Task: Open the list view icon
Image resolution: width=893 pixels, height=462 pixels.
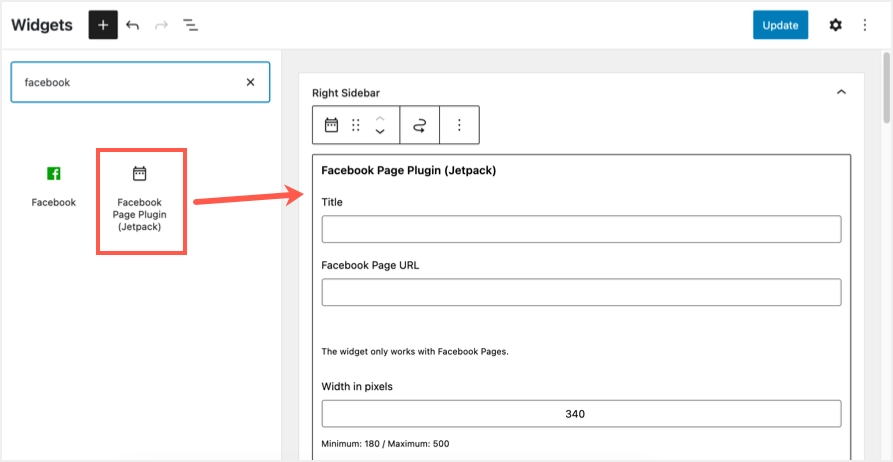Action: (x=190, y=25)
